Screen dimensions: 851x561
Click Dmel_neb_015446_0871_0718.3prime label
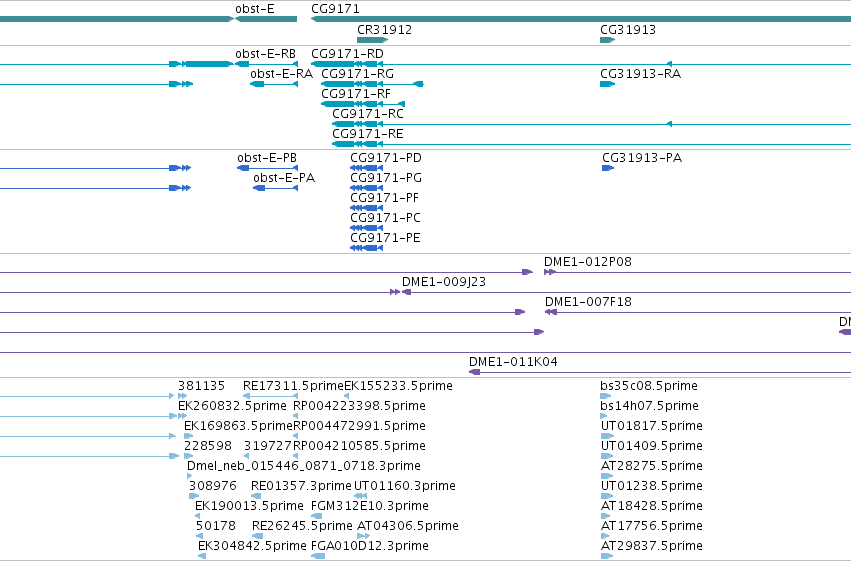[x=304, y=467]
